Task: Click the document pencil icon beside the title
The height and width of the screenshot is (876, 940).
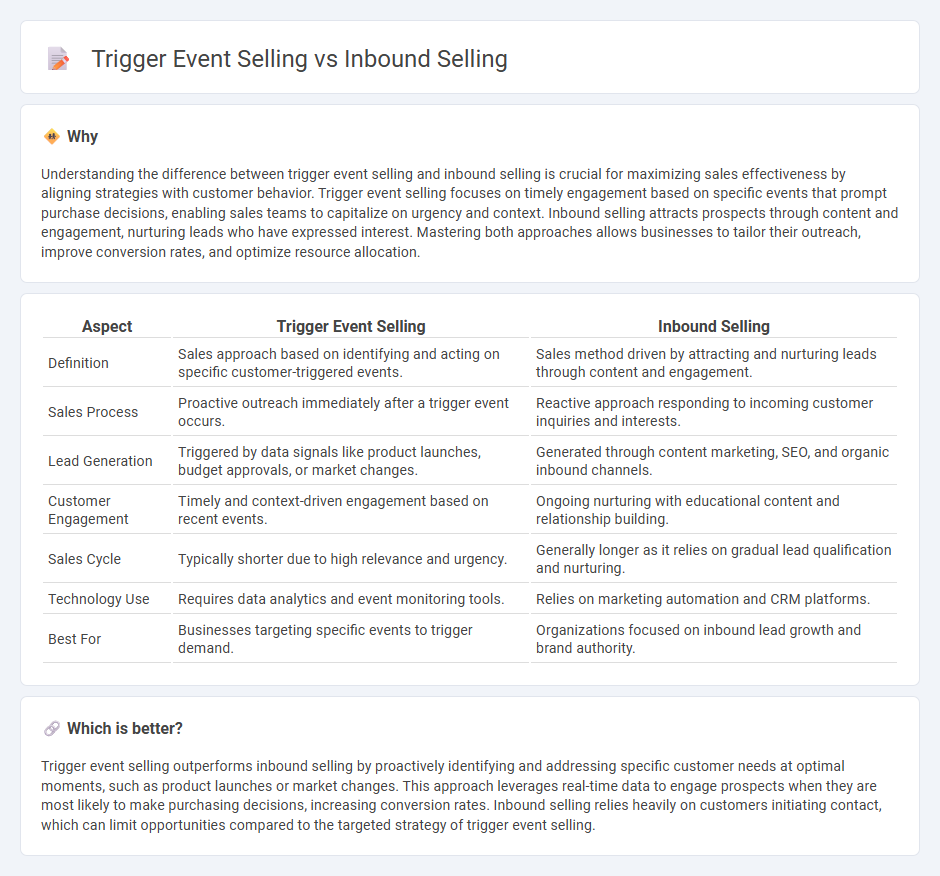Action: click(58, 59)
